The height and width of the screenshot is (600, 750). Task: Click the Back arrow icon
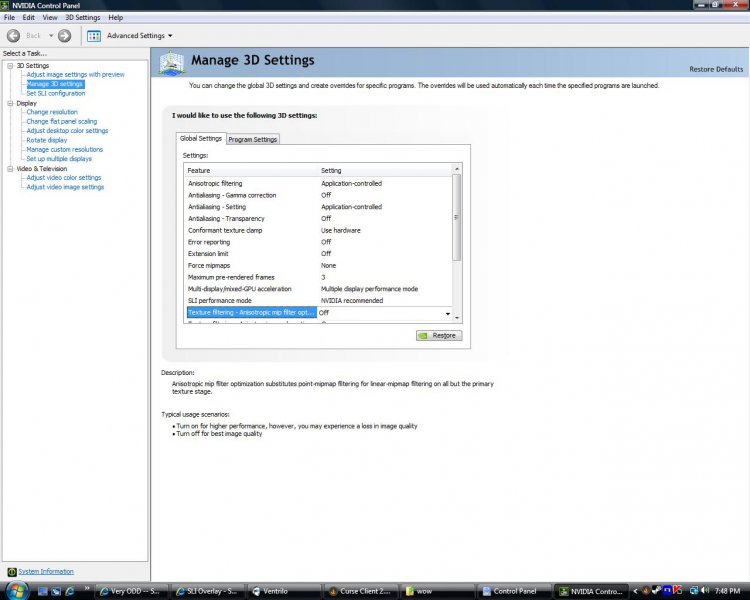(x=13, y=35)
